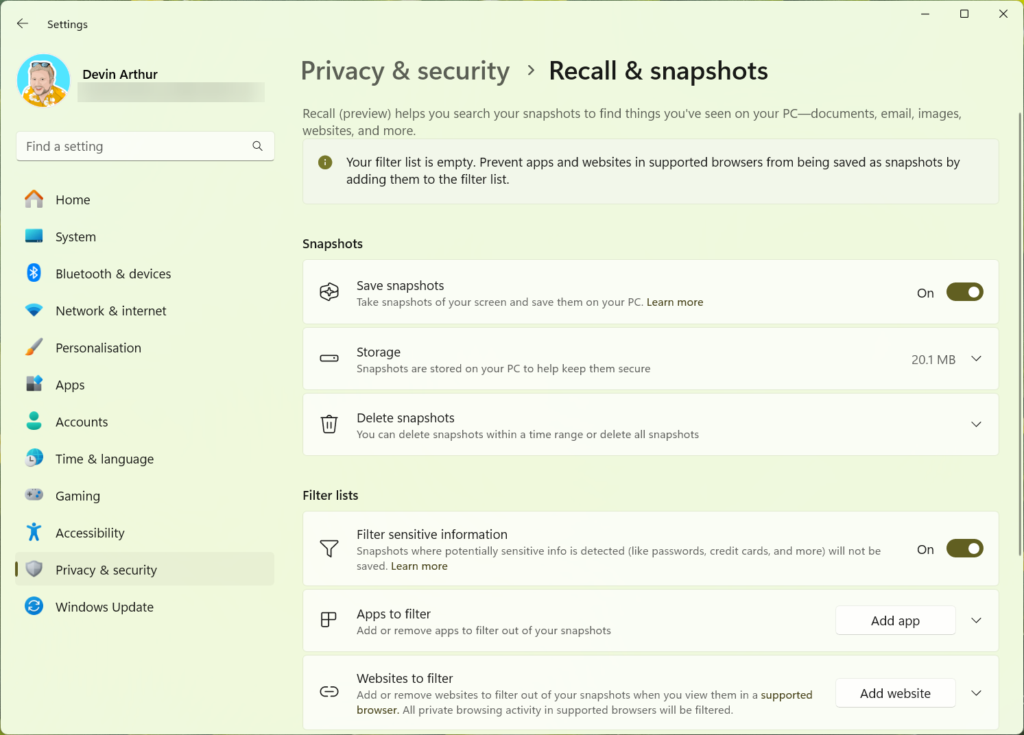Click the Windows Update sync icon

click(34, 607)
